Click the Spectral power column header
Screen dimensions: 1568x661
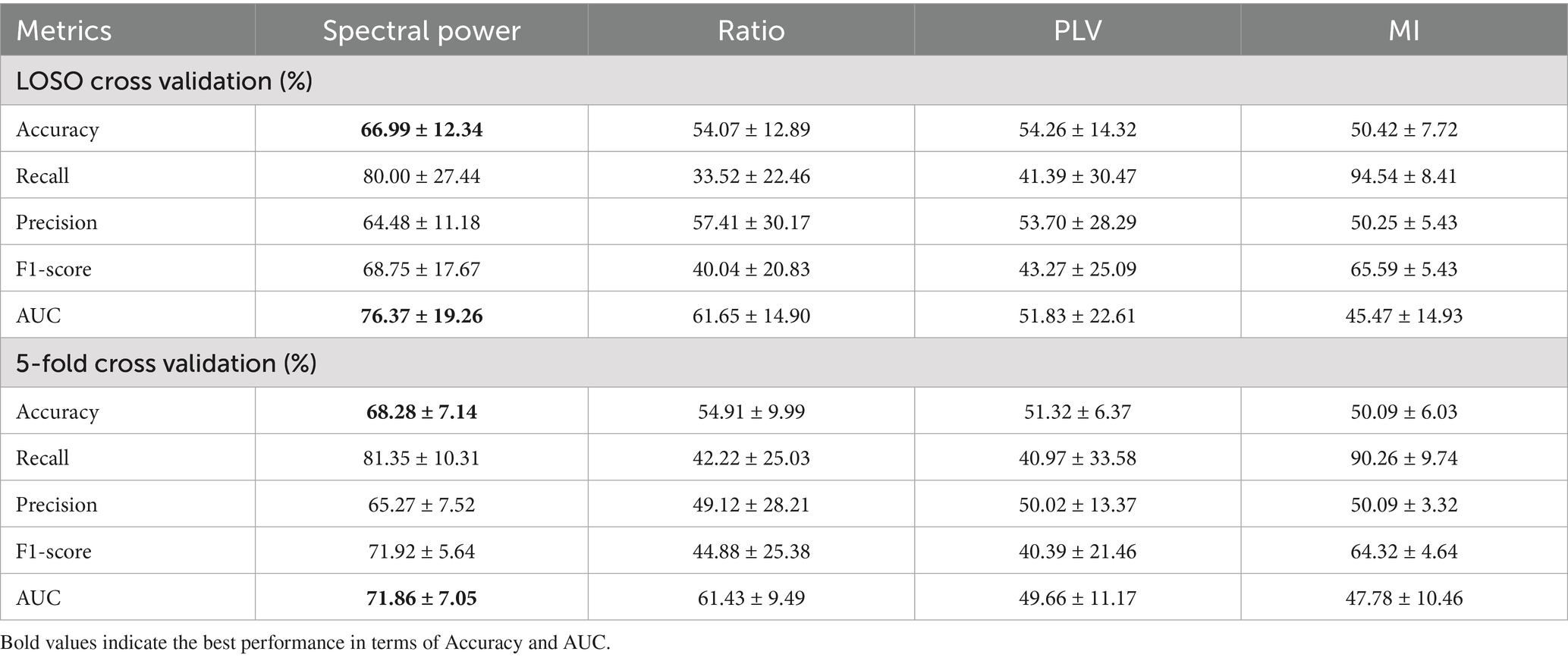(x=421, y=30)
